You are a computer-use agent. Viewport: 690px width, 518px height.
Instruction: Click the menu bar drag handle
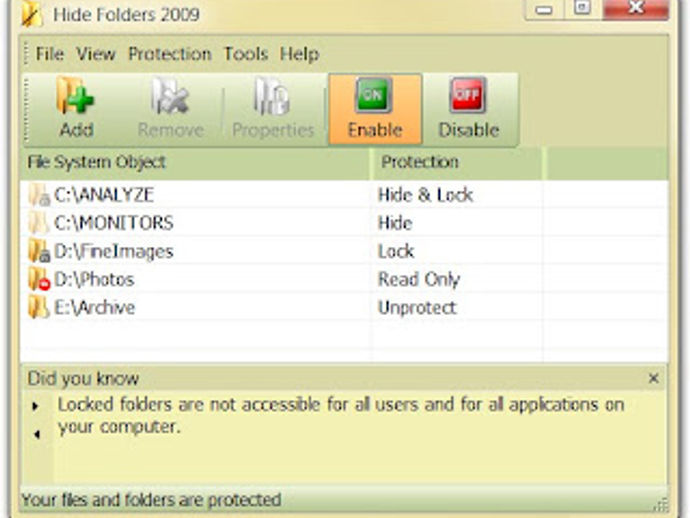click(x=26, y=54)
